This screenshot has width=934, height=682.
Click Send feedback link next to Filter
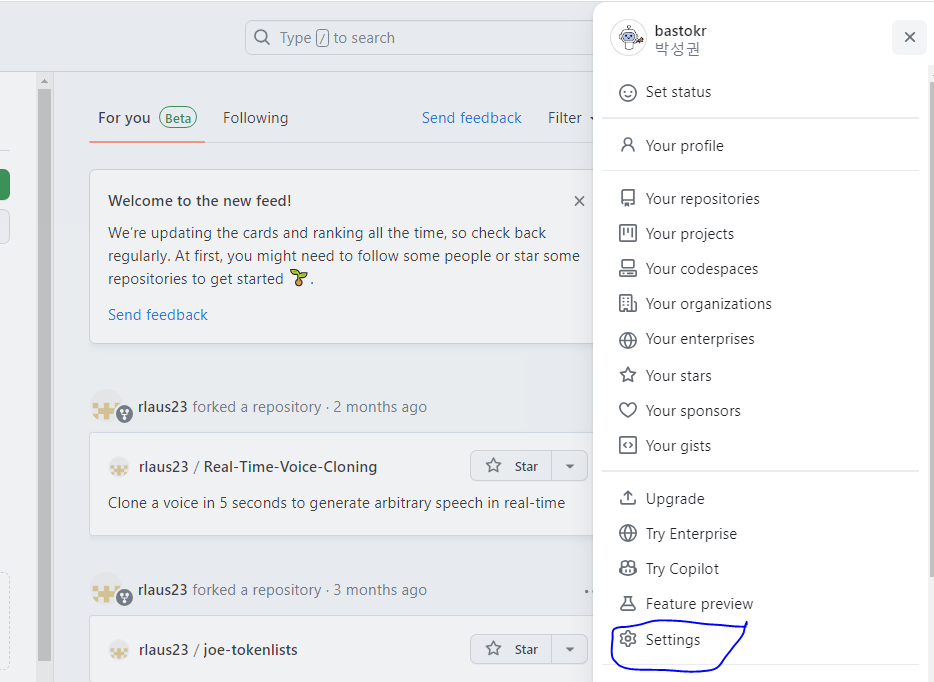pos(472,118)
